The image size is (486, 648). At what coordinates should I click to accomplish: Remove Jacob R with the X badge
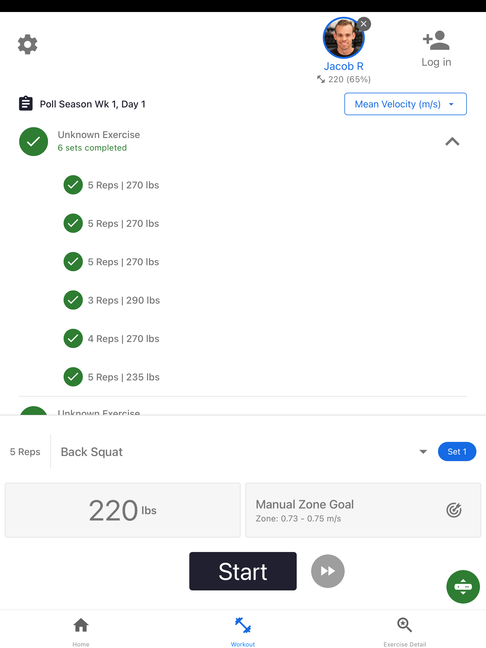364,24
